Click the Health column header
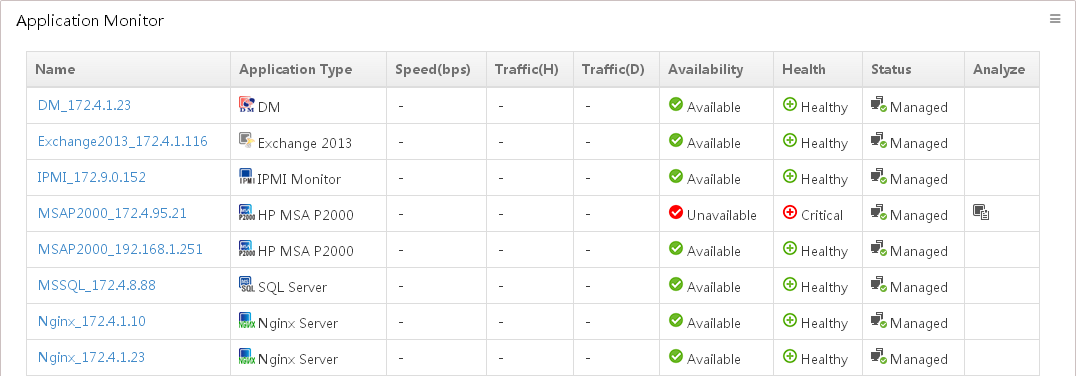Viewport: 1076px width, 376px height. coord(804,69)
